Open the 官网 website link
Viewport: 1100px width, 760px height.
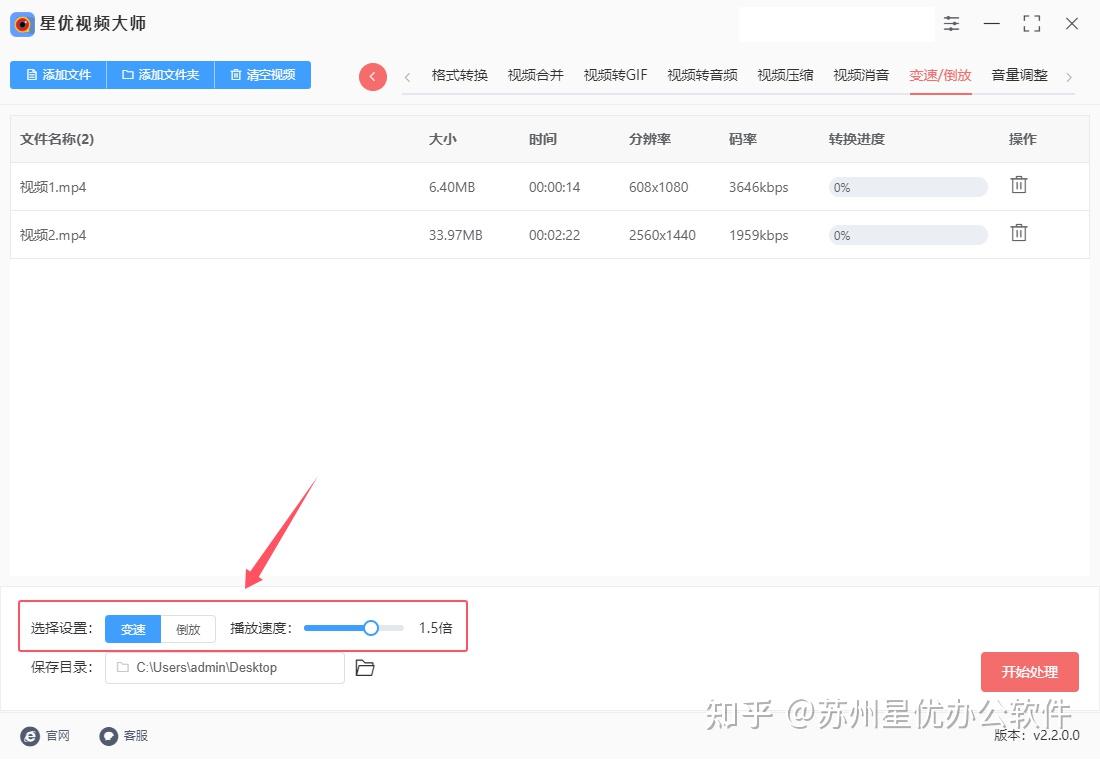[x=46, y=735]
